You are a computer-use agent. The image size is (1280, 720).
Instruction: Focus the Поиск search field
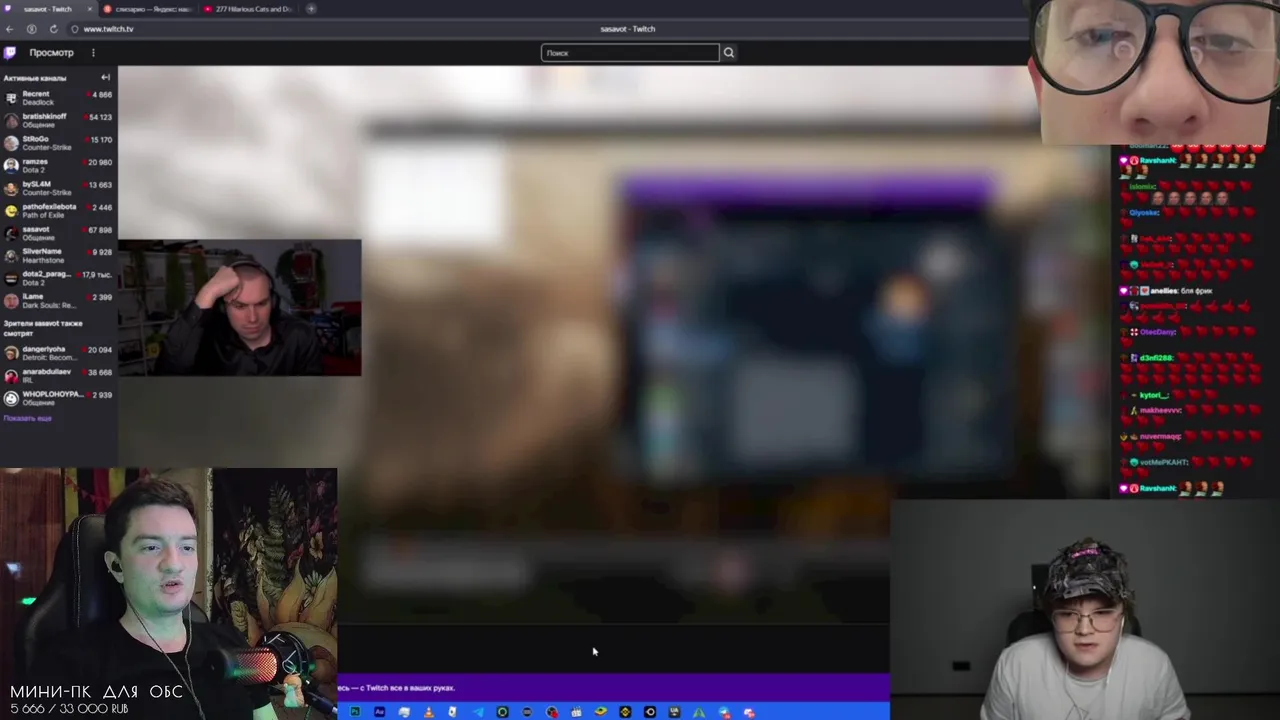coord(630,53)
